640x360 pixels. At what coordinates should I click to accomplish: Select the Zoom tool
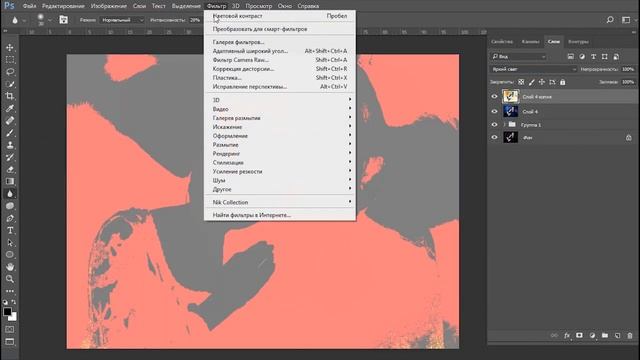click(x=10, y=279)
